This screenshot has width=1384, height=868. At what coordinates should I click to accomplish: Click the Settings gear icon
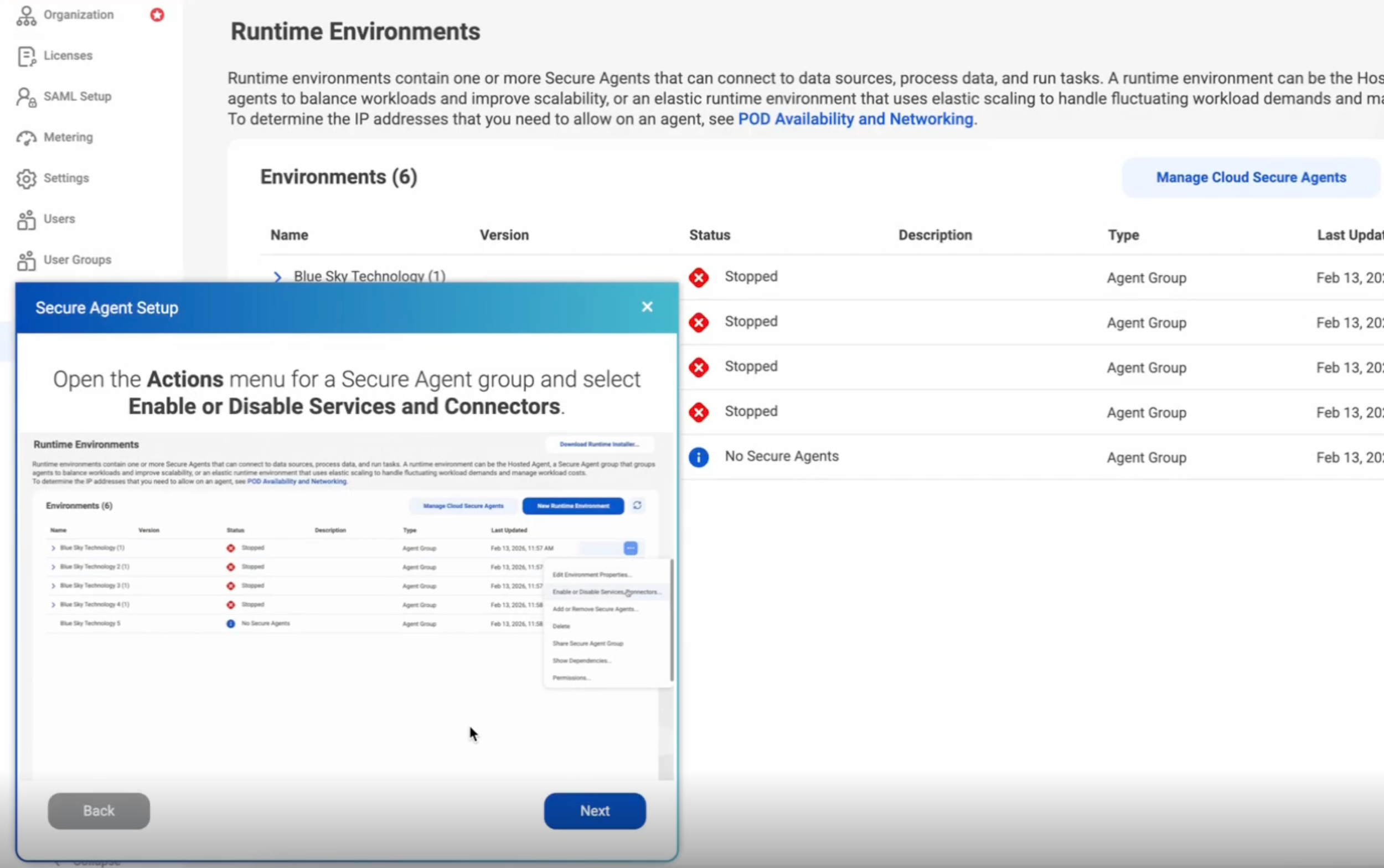[x=26, y=179]
